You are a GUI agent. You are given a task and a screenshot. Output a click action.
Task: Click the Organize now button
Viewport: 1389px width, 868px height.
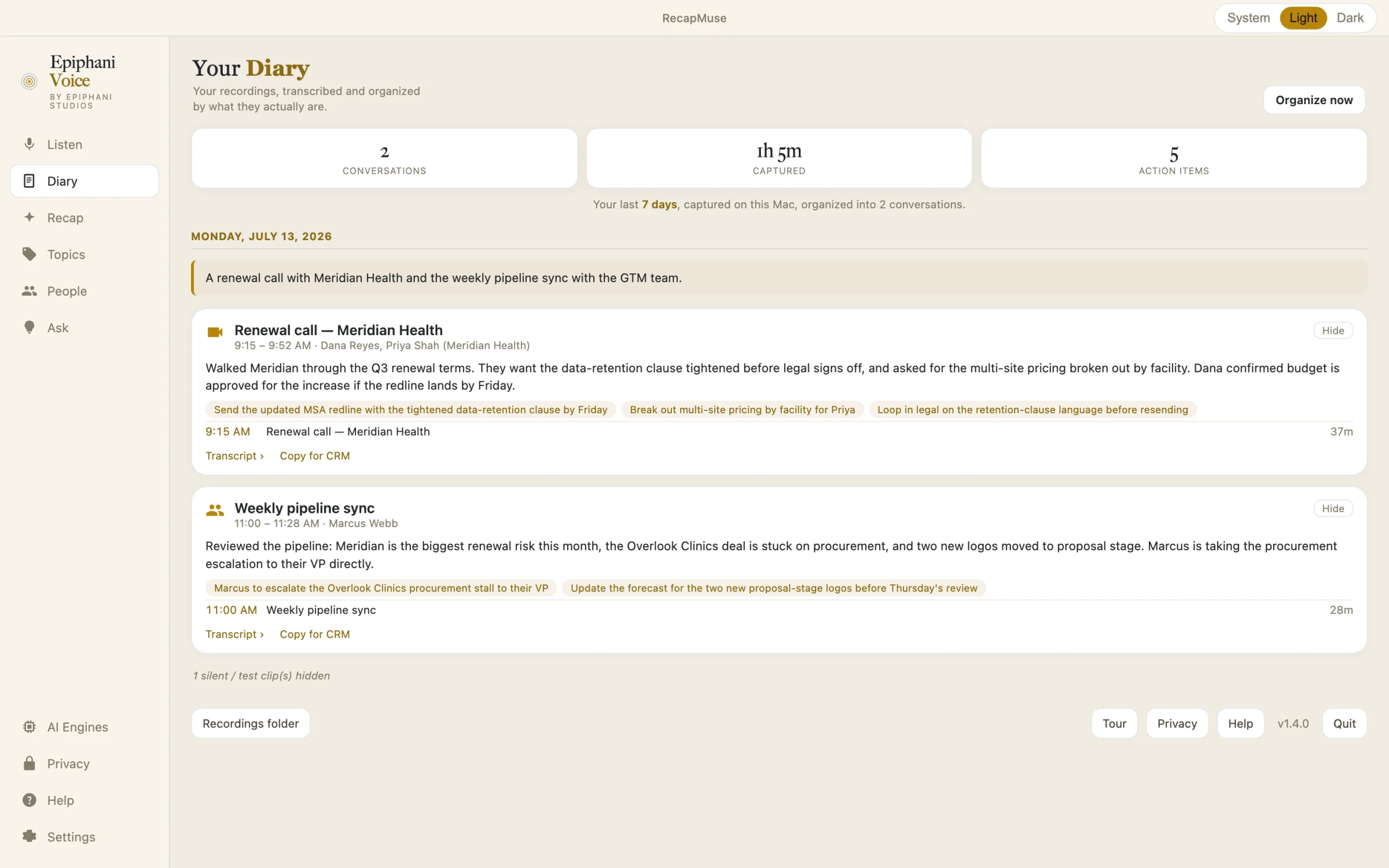1314,100
